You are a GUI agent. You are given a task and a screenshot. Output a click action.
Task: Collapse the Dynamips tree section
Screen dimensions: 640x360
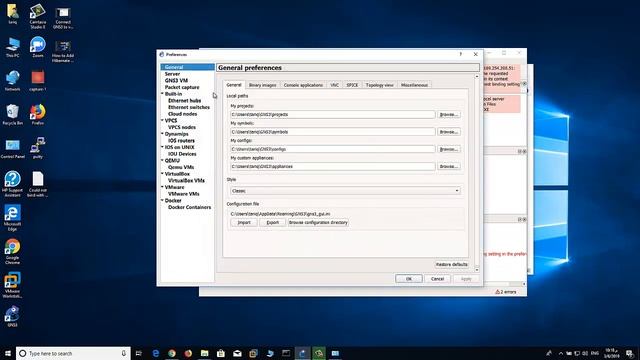(x=162, y=133)
